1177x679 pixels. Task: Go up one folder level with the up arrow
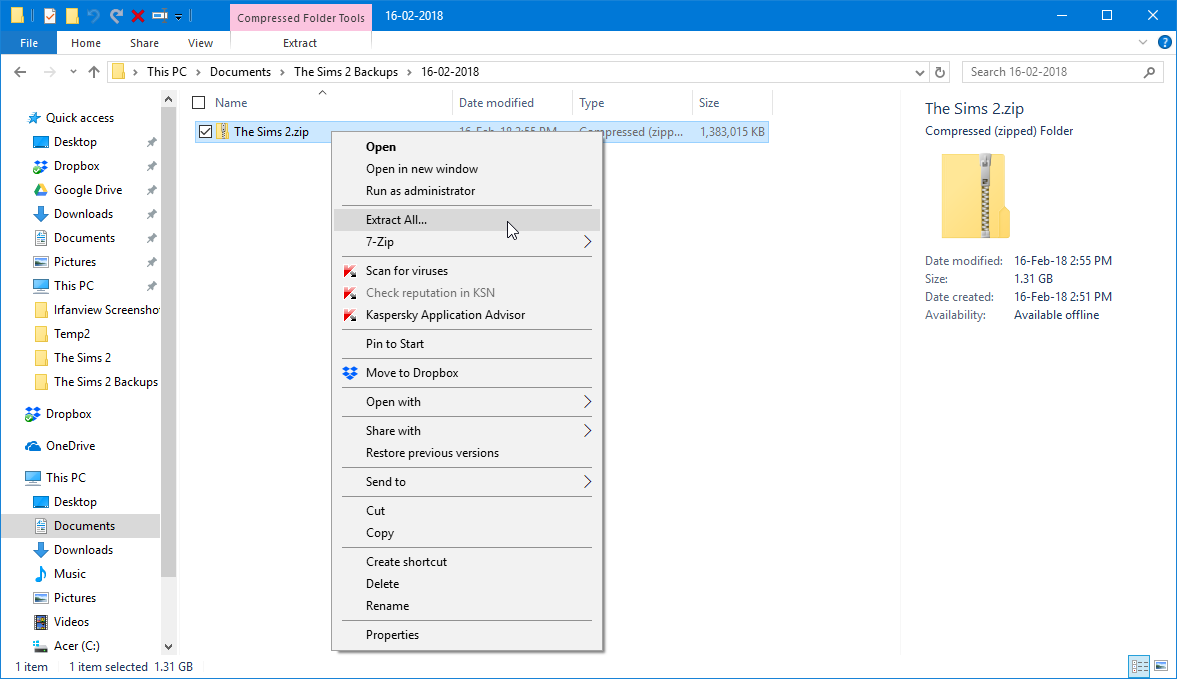pyautogui.click(x=94, y=72)
